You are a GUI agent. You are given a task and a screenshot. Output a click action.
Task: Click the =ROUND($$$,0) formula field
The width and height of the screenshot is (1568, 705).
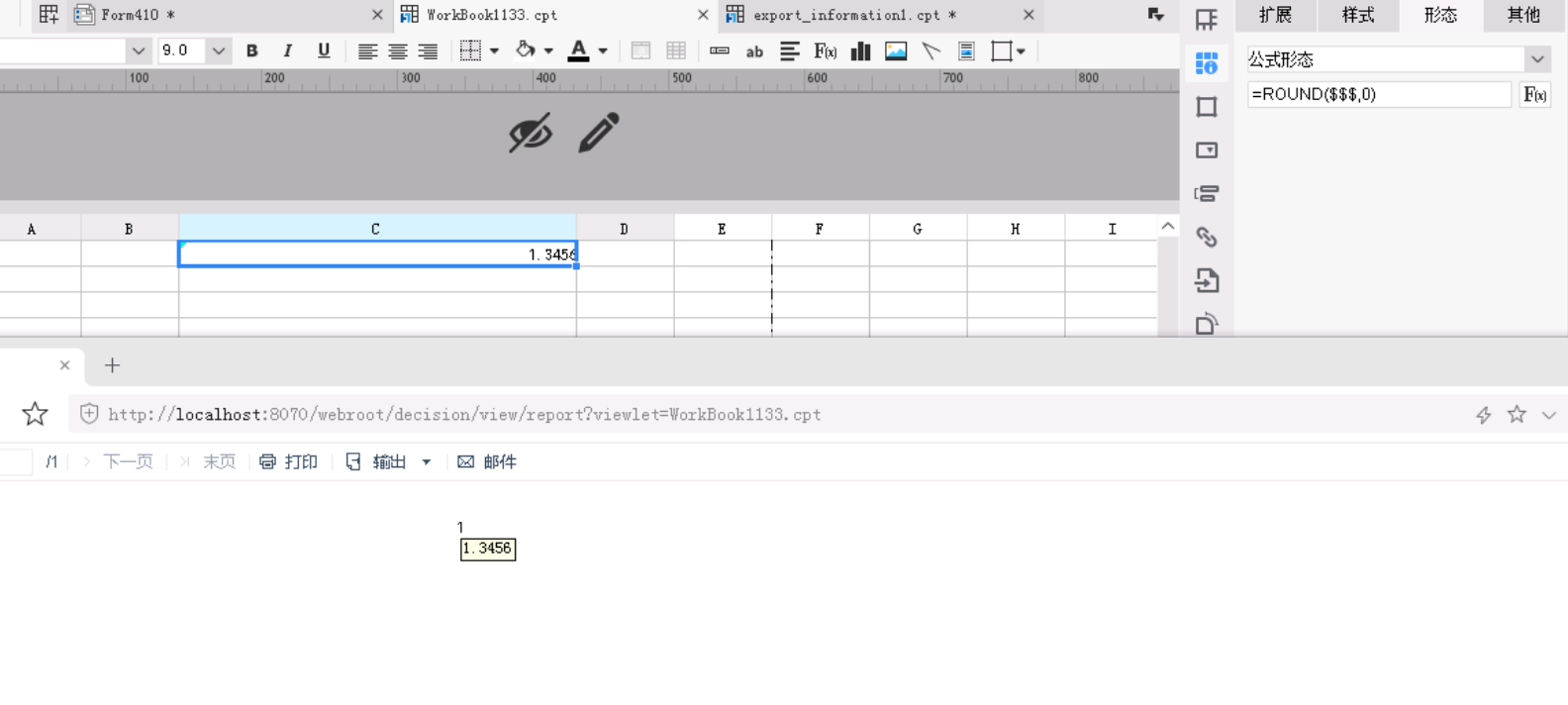pyautogui.click(x=1379, y=94)
